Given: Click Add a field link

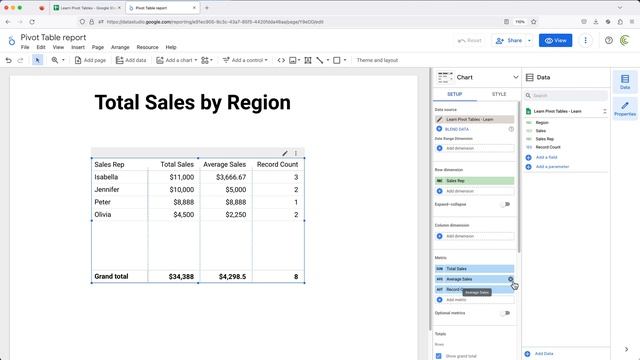Looking at the screenshot, I should pyautogui.click(x=546, y=157).
